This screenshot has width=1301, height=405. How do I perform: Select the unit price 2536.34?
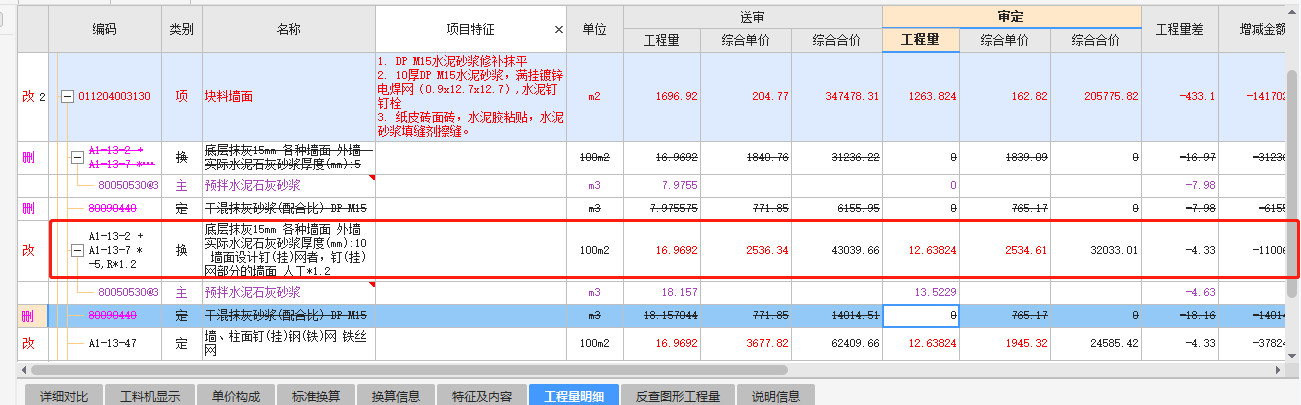pos(745,250)
